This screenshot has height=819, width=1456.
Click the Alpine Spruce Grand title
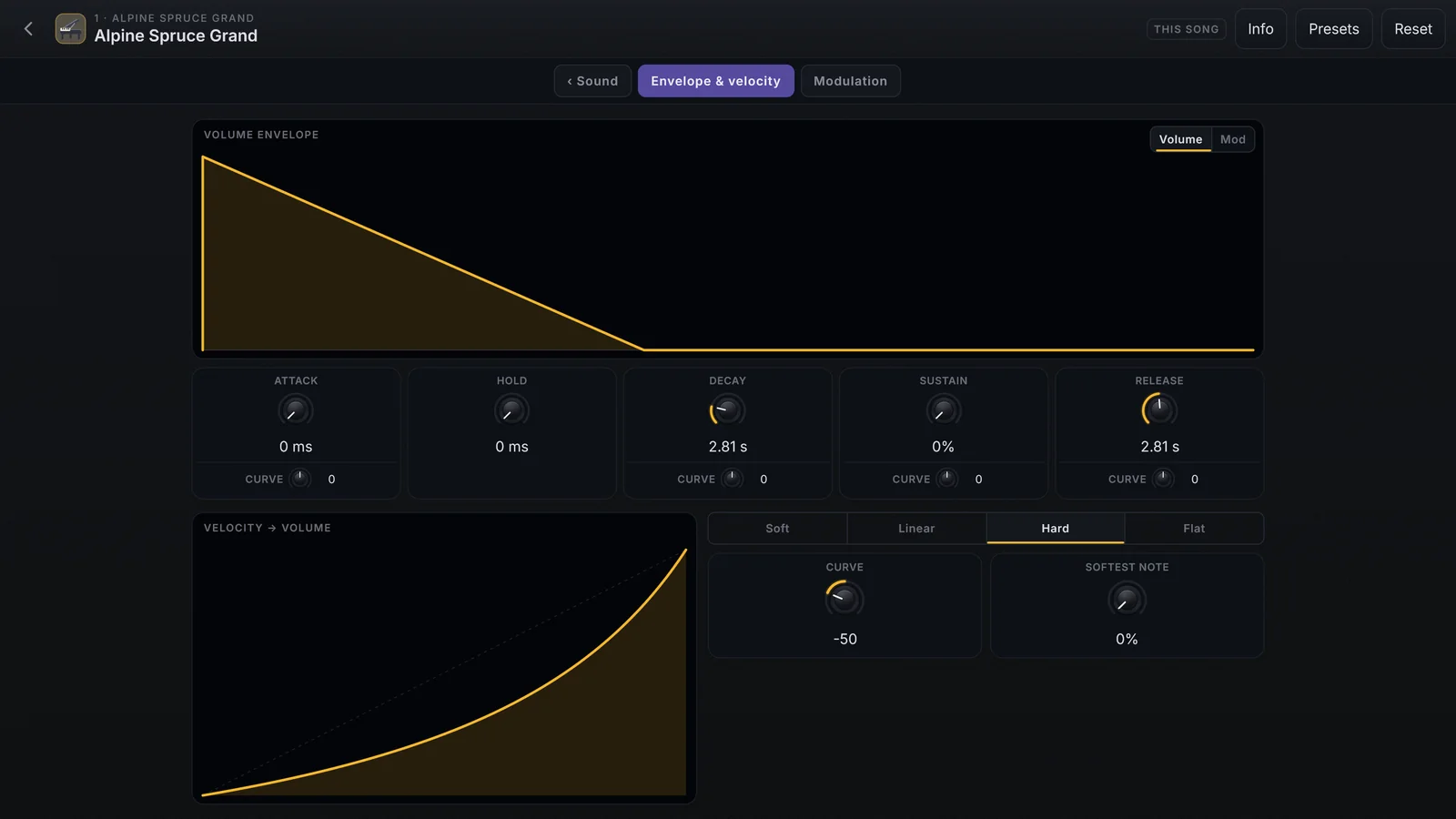176,35
